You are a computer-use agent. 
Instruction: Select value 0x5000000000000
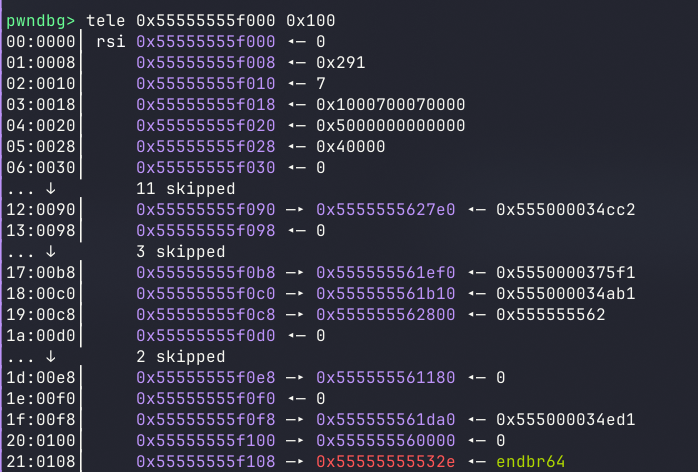pyautogui.click(x=391, y=125)
